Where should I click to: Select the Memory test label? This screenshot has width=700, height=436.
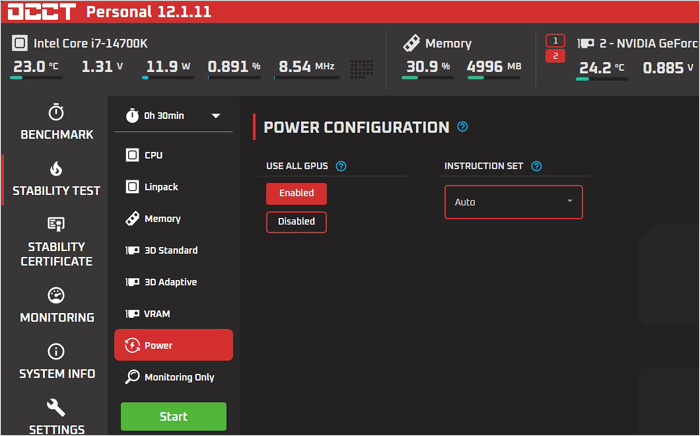(162, 219)
